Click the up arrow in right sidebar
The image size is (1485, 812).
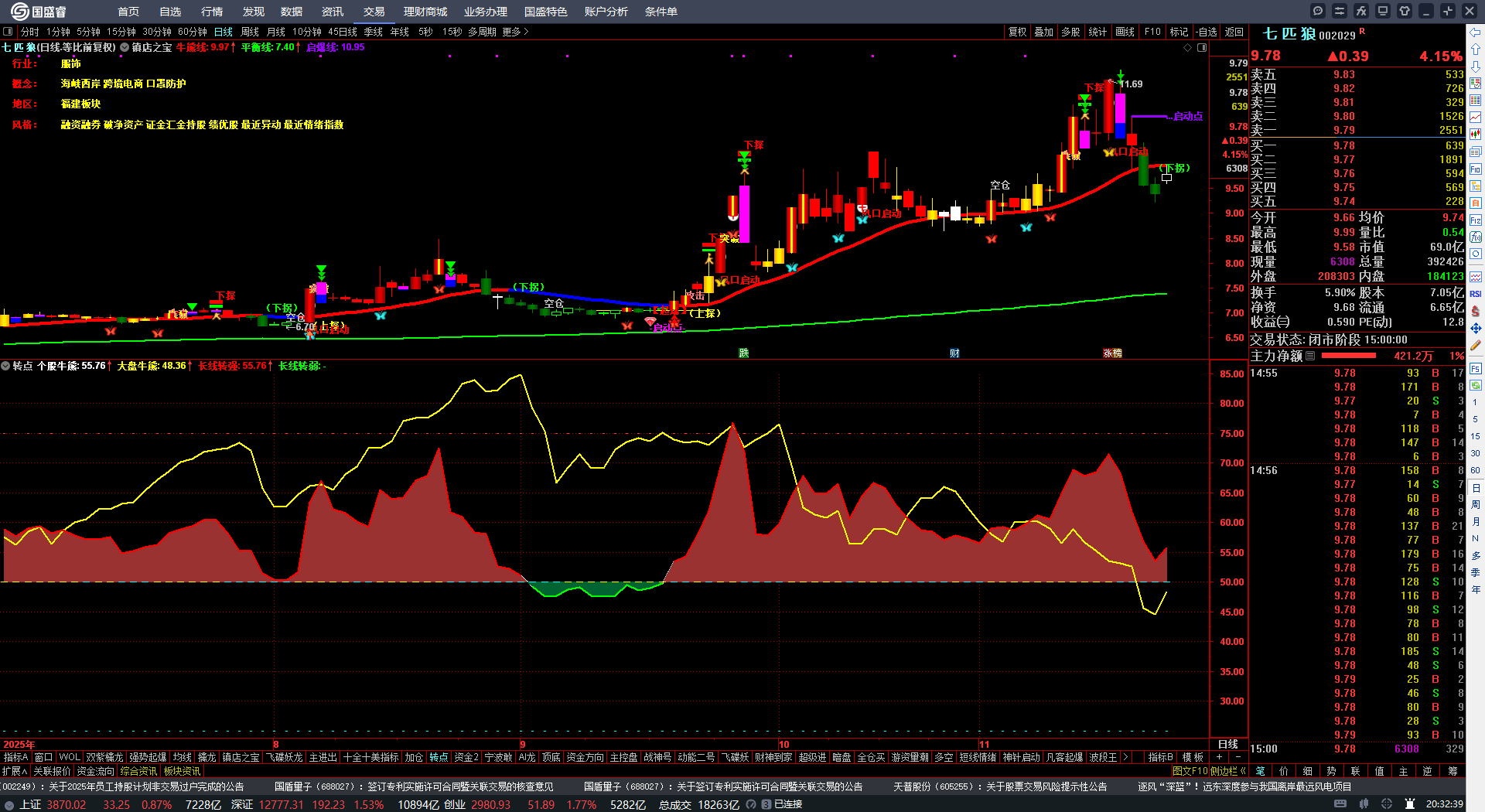click(1476, 49)
